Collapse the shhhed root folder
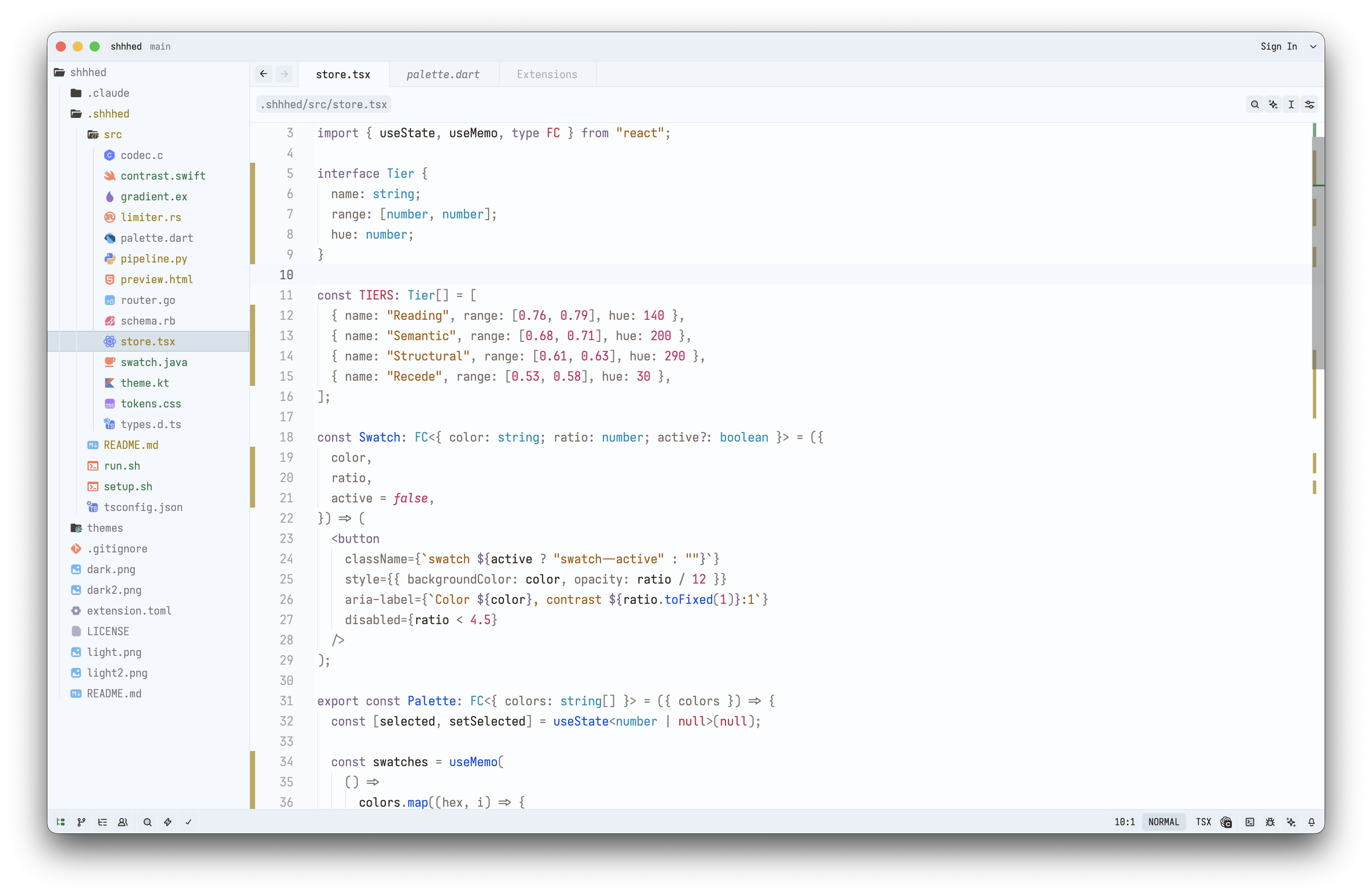Screen dimensions: 1372x896 [x=149, y=72]
